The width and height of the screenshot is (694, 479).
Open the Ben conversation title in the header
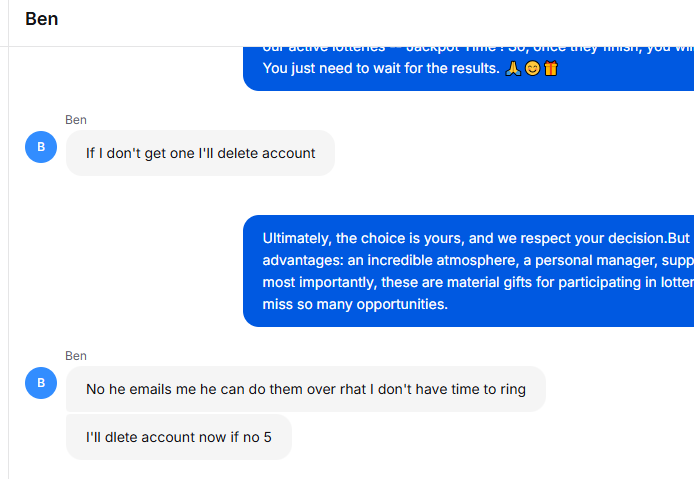point(42,19)
